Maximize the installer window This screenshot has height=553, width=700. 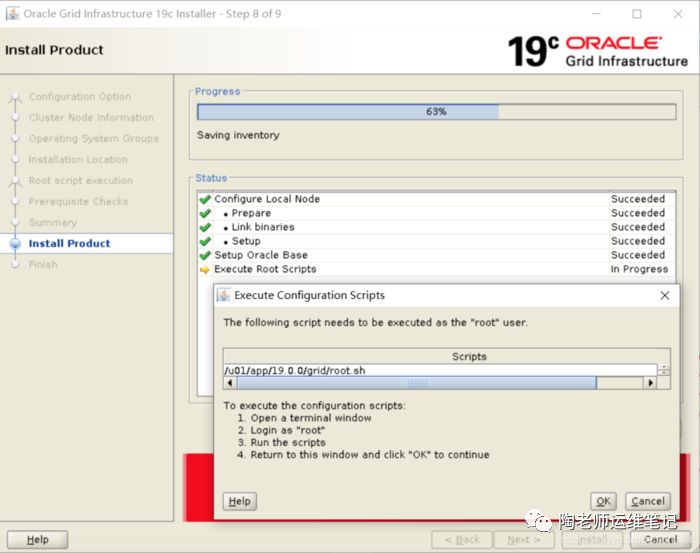(637, 14)
